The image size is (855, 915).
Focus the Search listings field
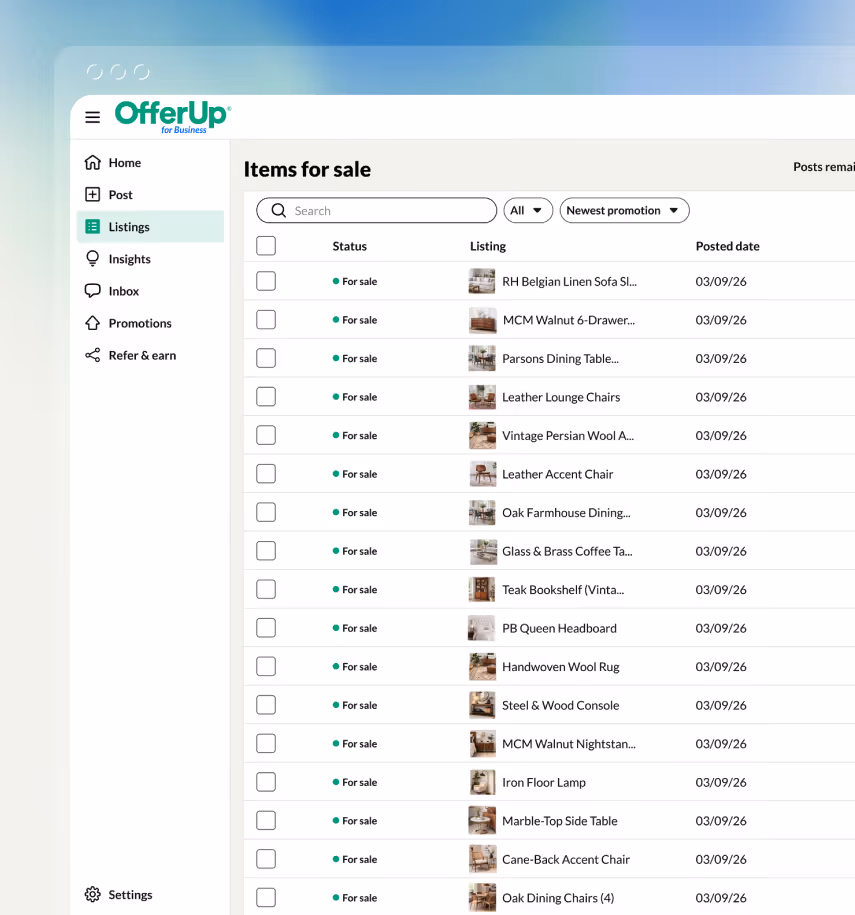376,211
